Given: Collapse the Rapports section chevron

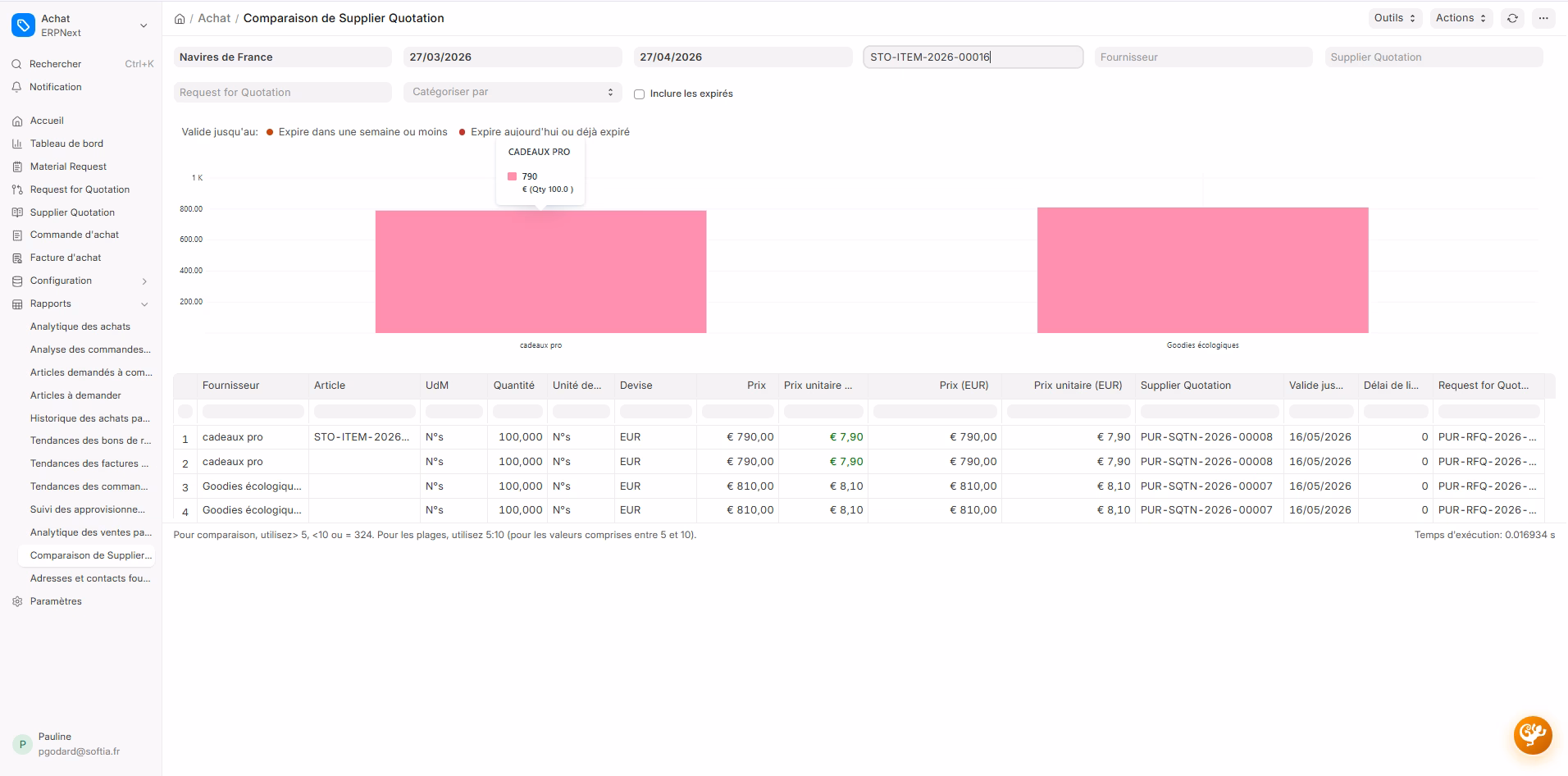Looking at the screenshot, I should click(144, 304).
